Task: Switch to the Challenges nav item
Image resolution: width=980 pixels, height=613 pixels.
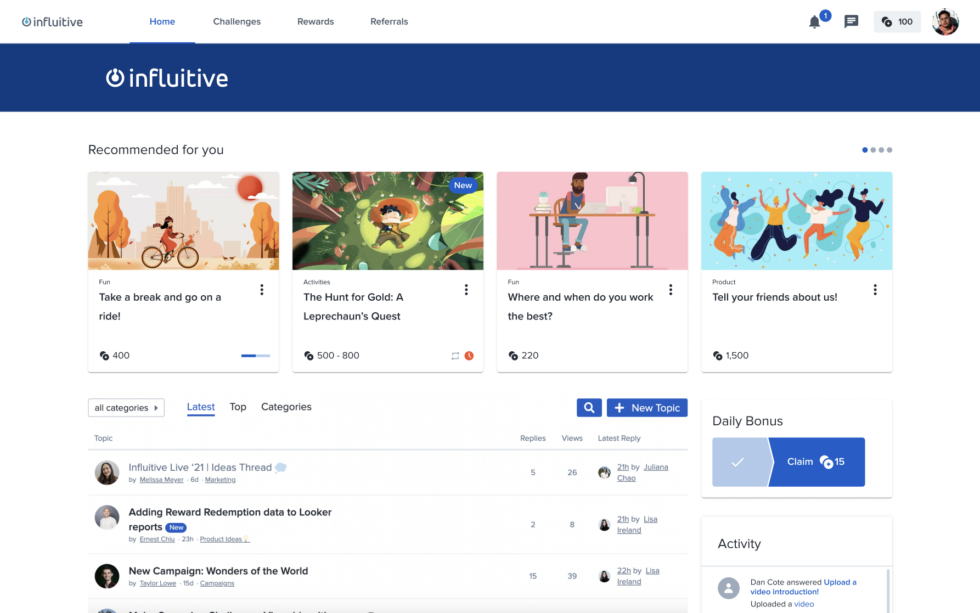Action: [x=236, y=21]
